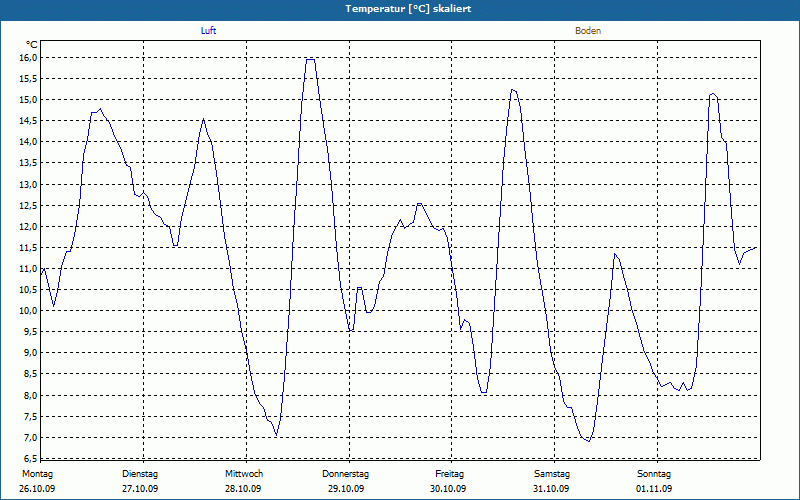The height and width of the screenshot is (500, 800).
Task: Click the Boden legend label
Action: [x=588, y=31]
